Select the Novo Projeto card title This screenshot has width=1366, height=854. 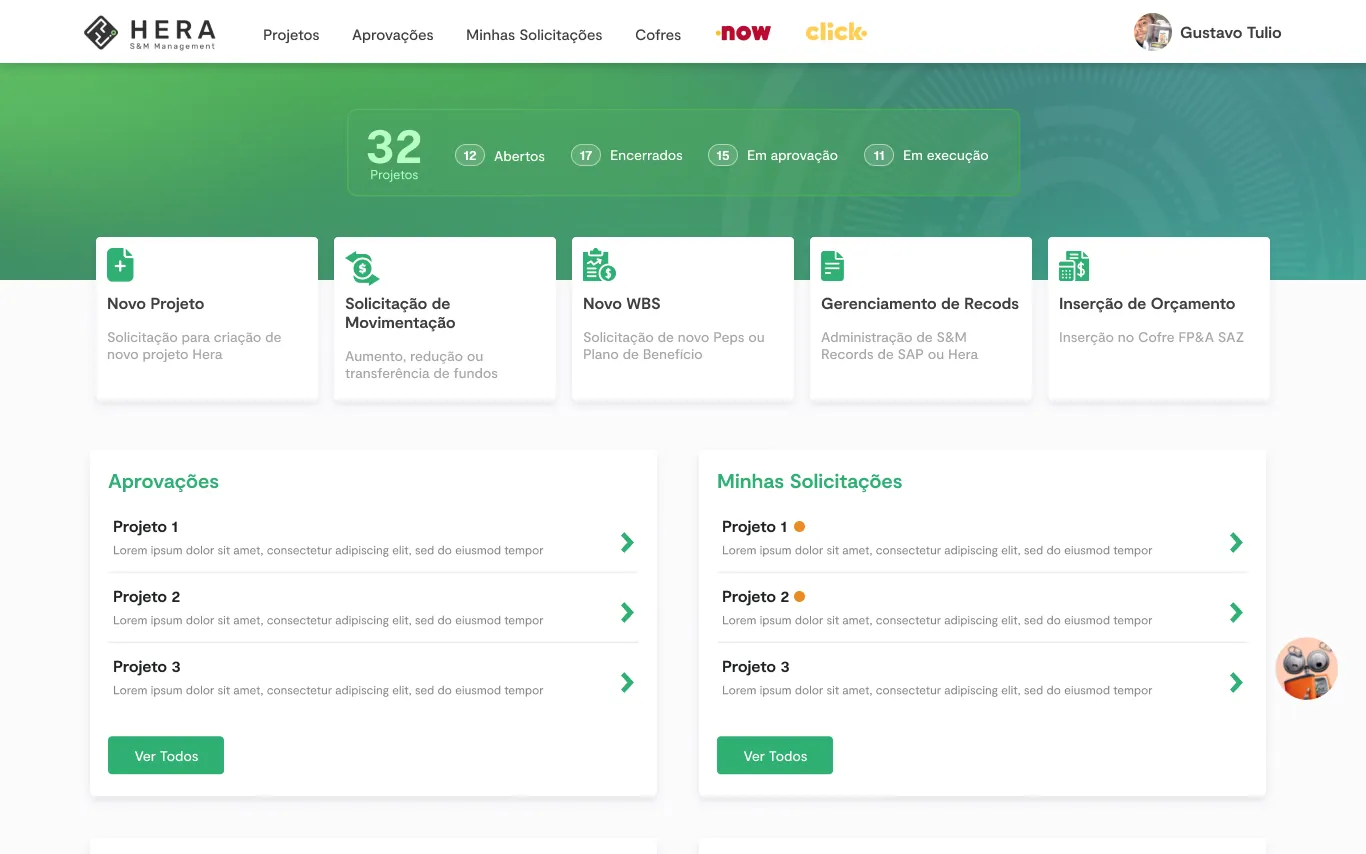coord(156,304)
